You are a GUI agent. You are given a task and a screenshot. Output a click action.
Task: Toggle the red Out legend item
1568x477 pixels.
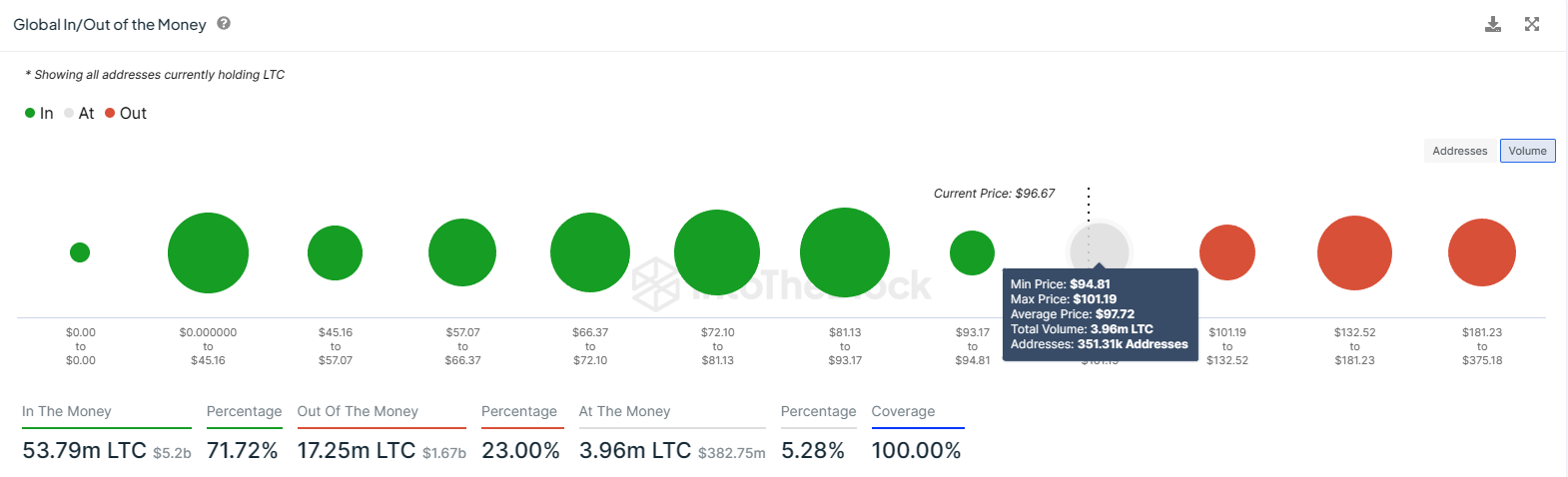point(126,114)
